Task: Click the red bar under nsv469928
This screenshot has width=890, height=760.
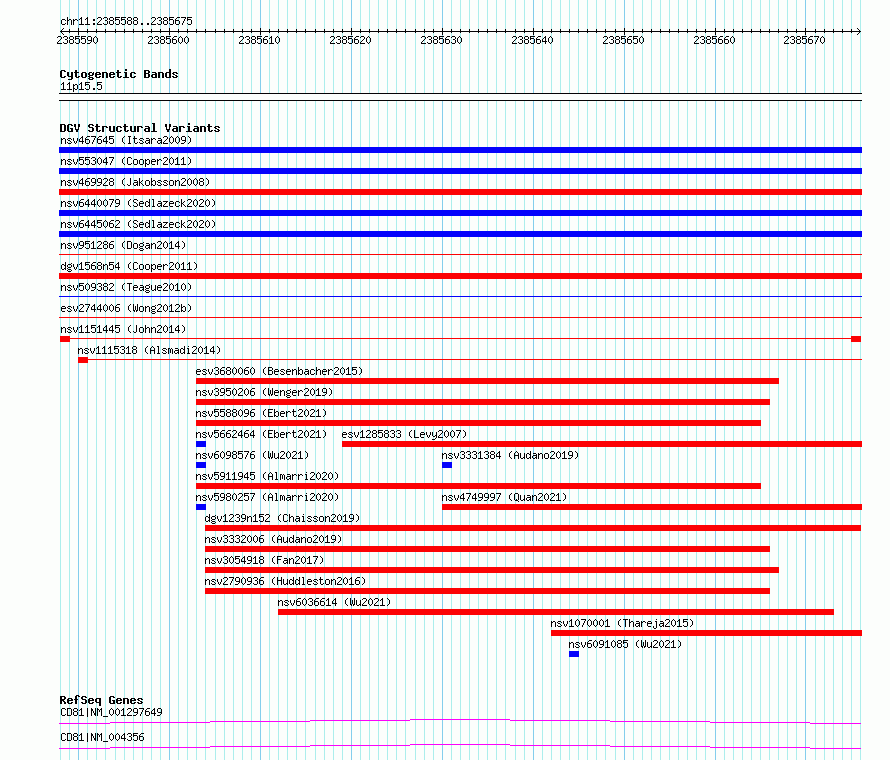Action: (460, 192)
